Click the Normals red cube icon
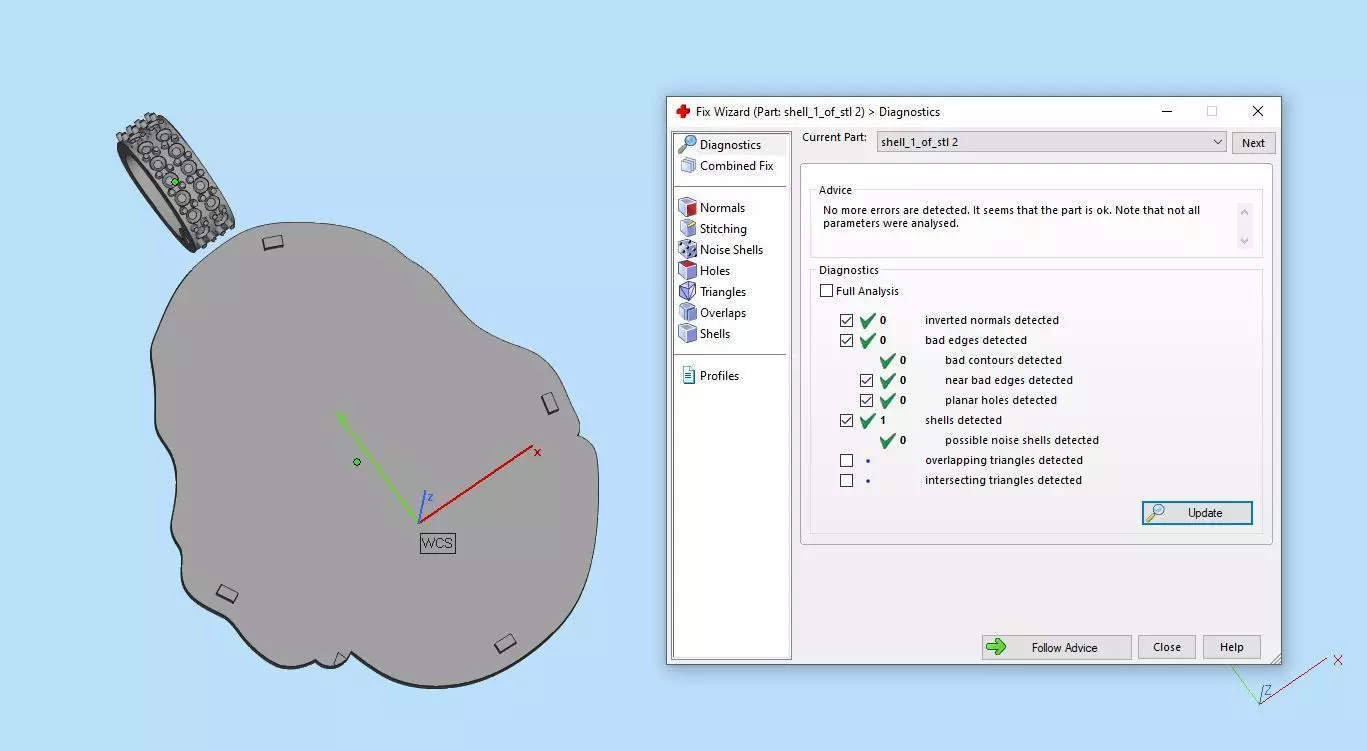 (687, 208)
